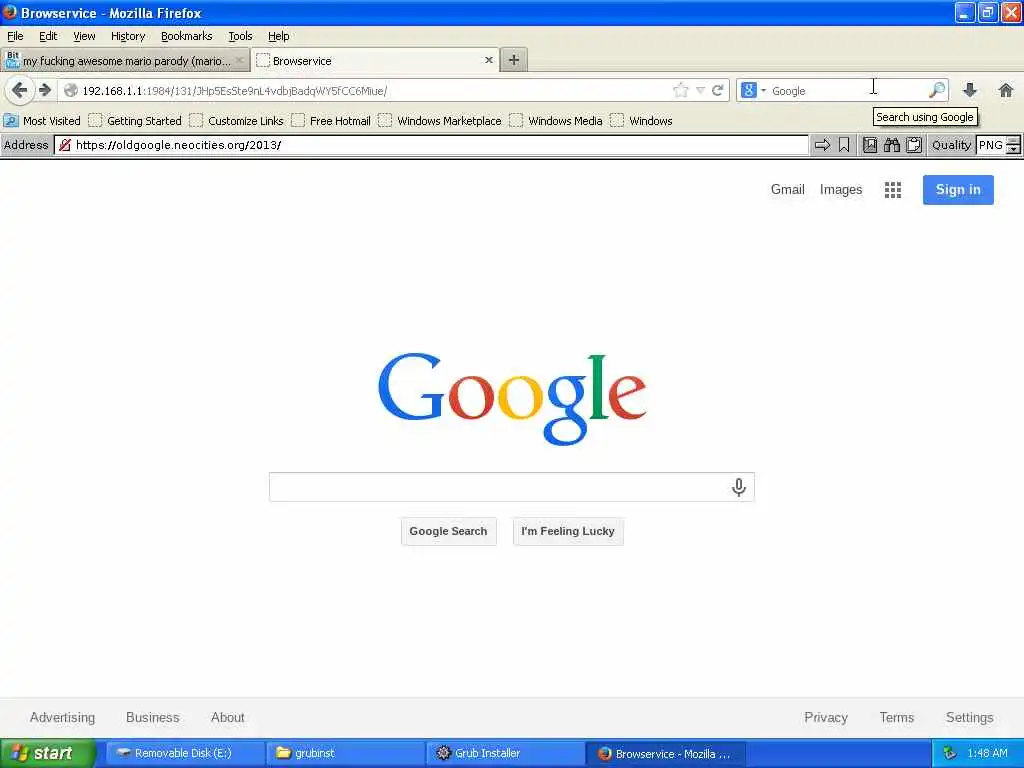The height and width of the screenshot is (768, 1024).
Task: Open the Google apps grid icon
Action: (893, 190)
